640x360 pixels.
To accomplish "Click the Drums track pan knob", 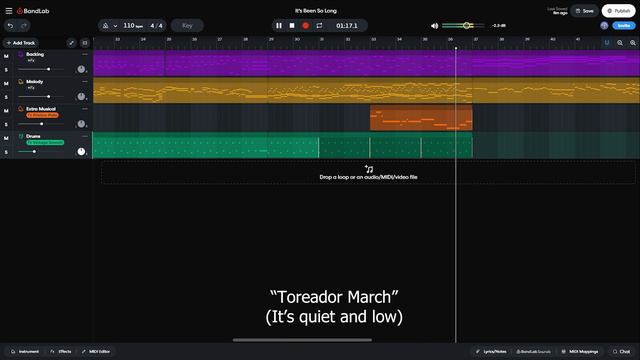I will (81, 151).
